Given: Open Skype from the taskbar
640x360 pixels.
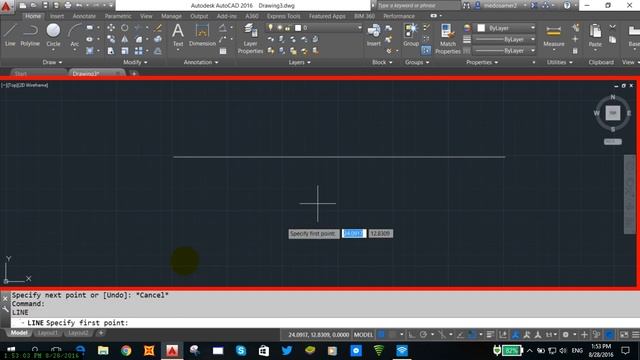Looking at the screenshot, I should click(x=241, y=351).
